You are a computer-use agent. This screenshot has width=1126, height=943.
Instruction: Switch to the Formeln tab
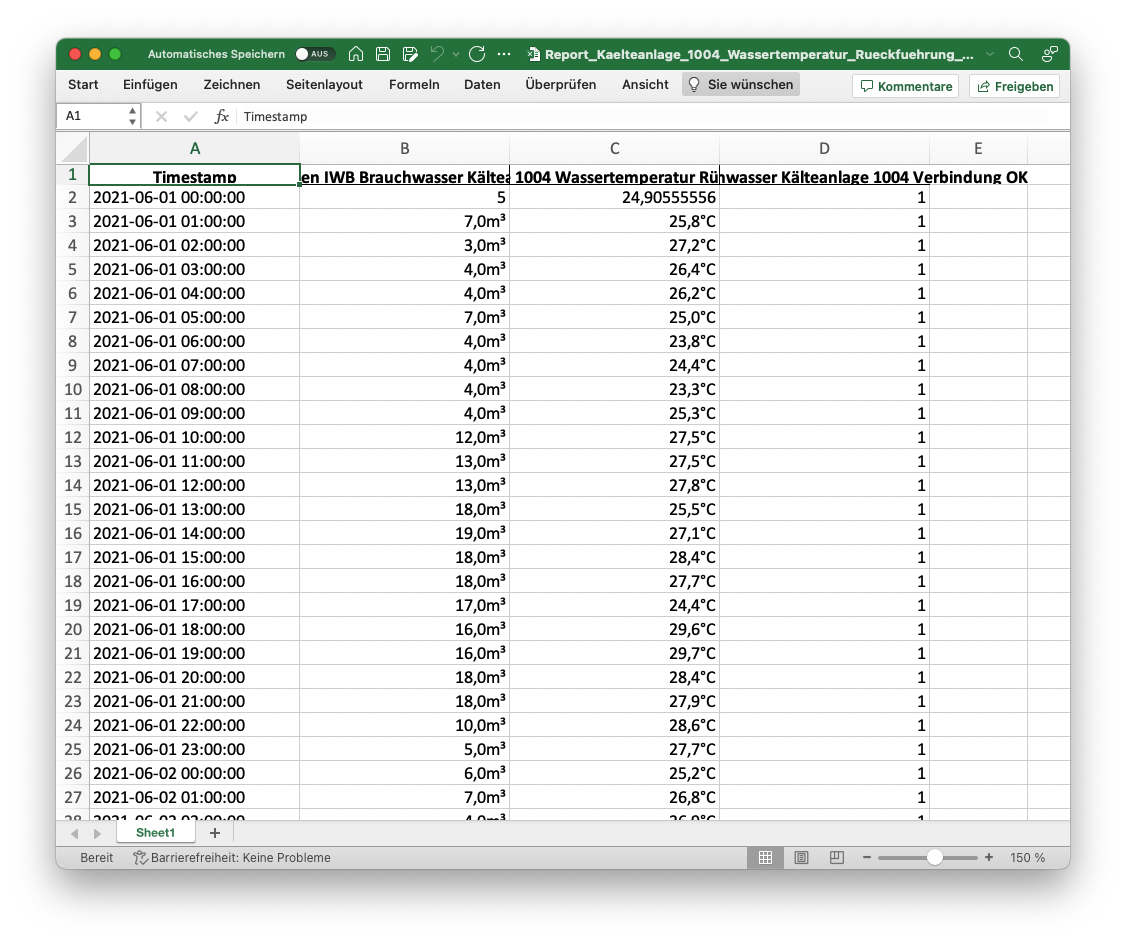[x=414, y=85]
